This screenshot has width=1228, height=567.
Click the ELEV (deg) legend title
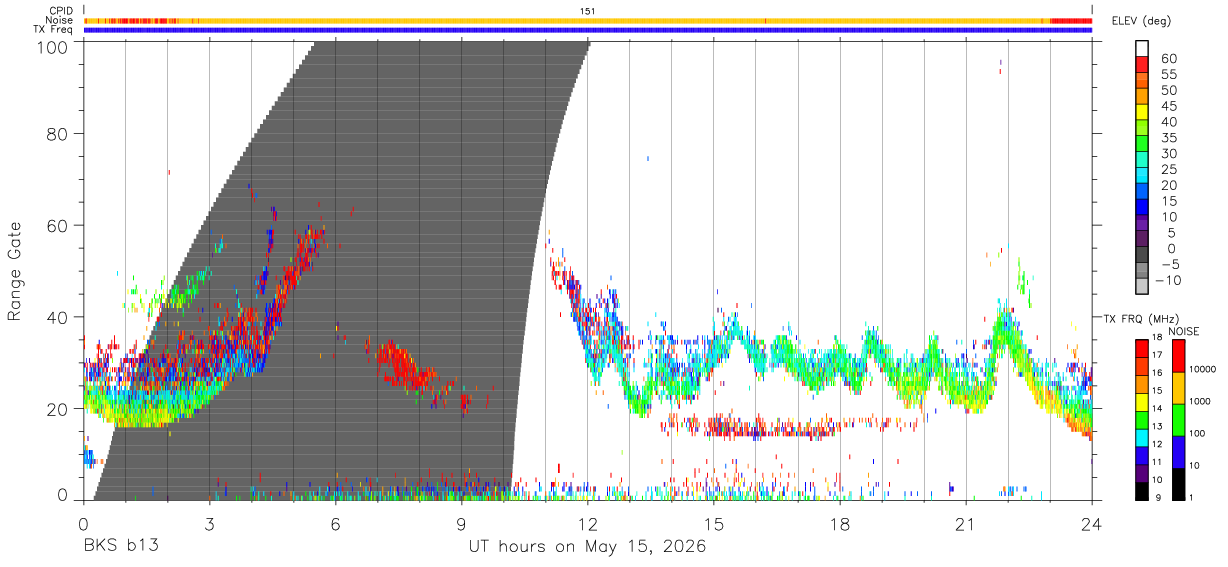1142,21
